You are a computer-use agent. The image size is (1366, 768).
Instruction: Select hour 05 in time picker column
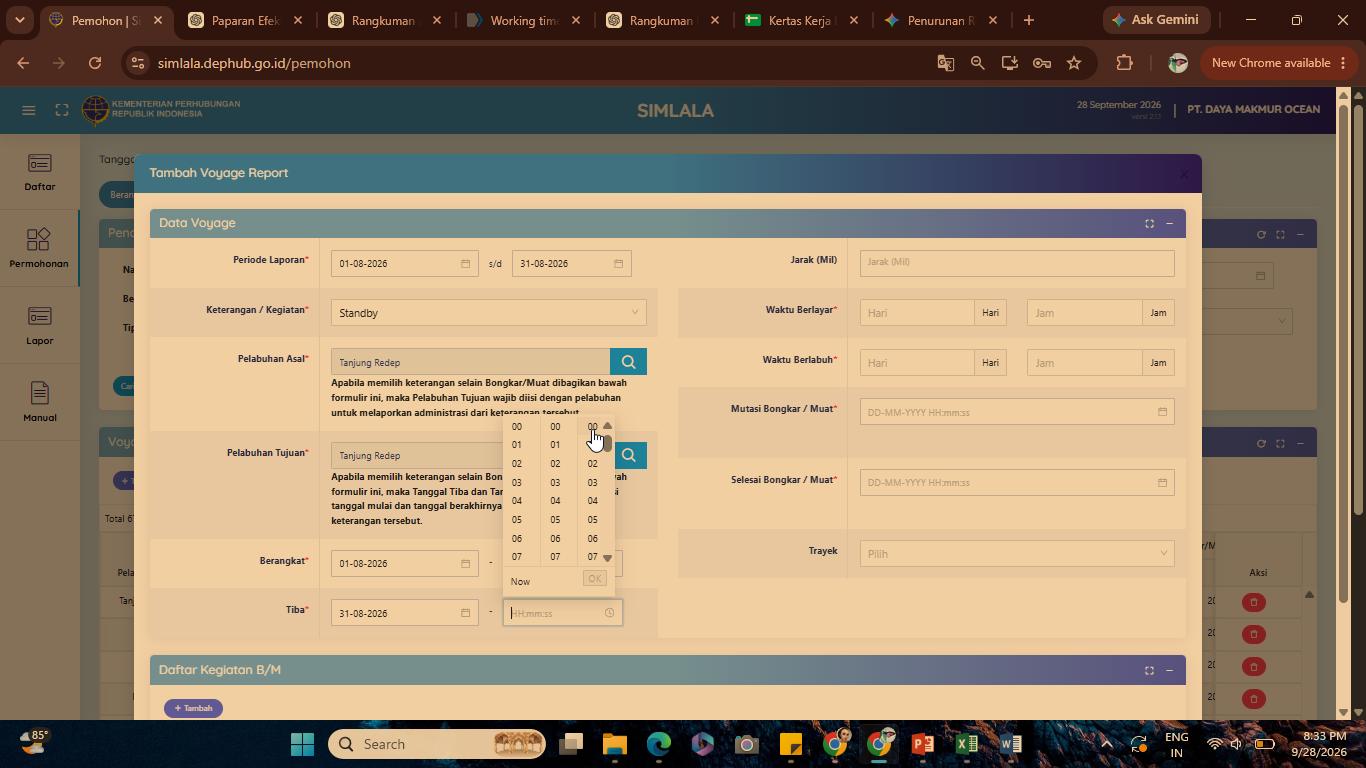point(517,520)
